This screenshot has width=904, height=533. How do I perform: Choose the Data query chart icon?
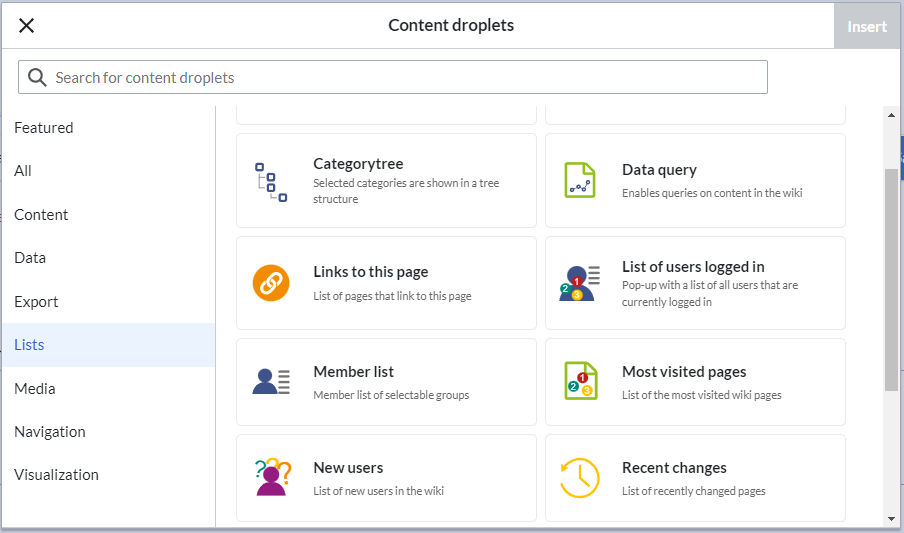[x=579, y=180]
